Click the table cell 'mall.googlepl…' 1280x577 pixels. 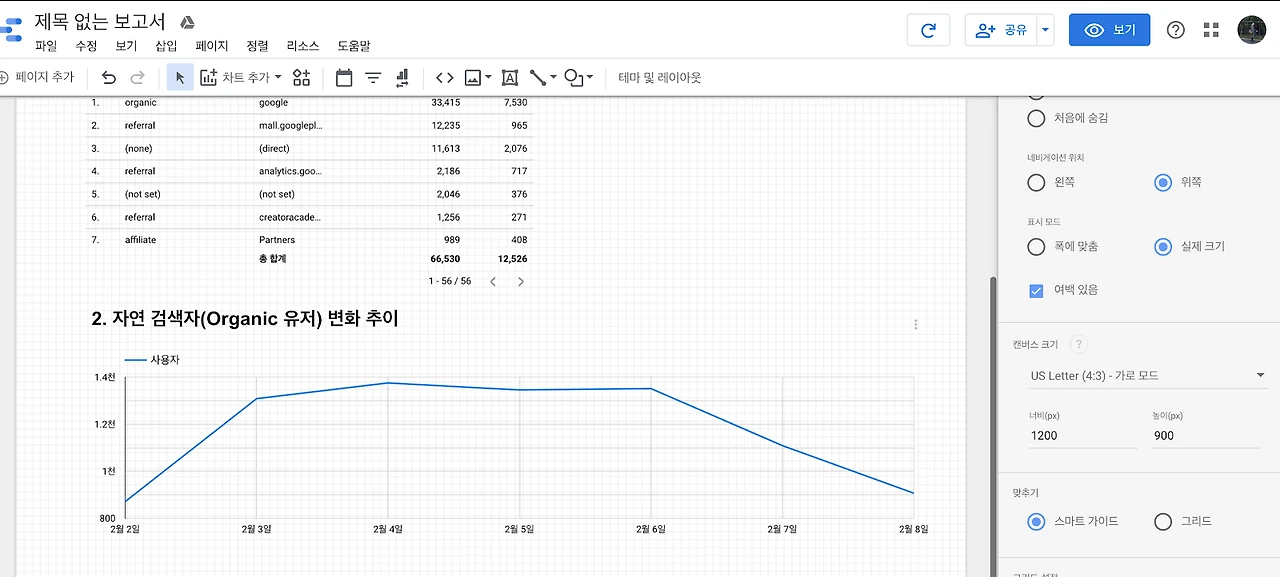[x=291, y=125]
